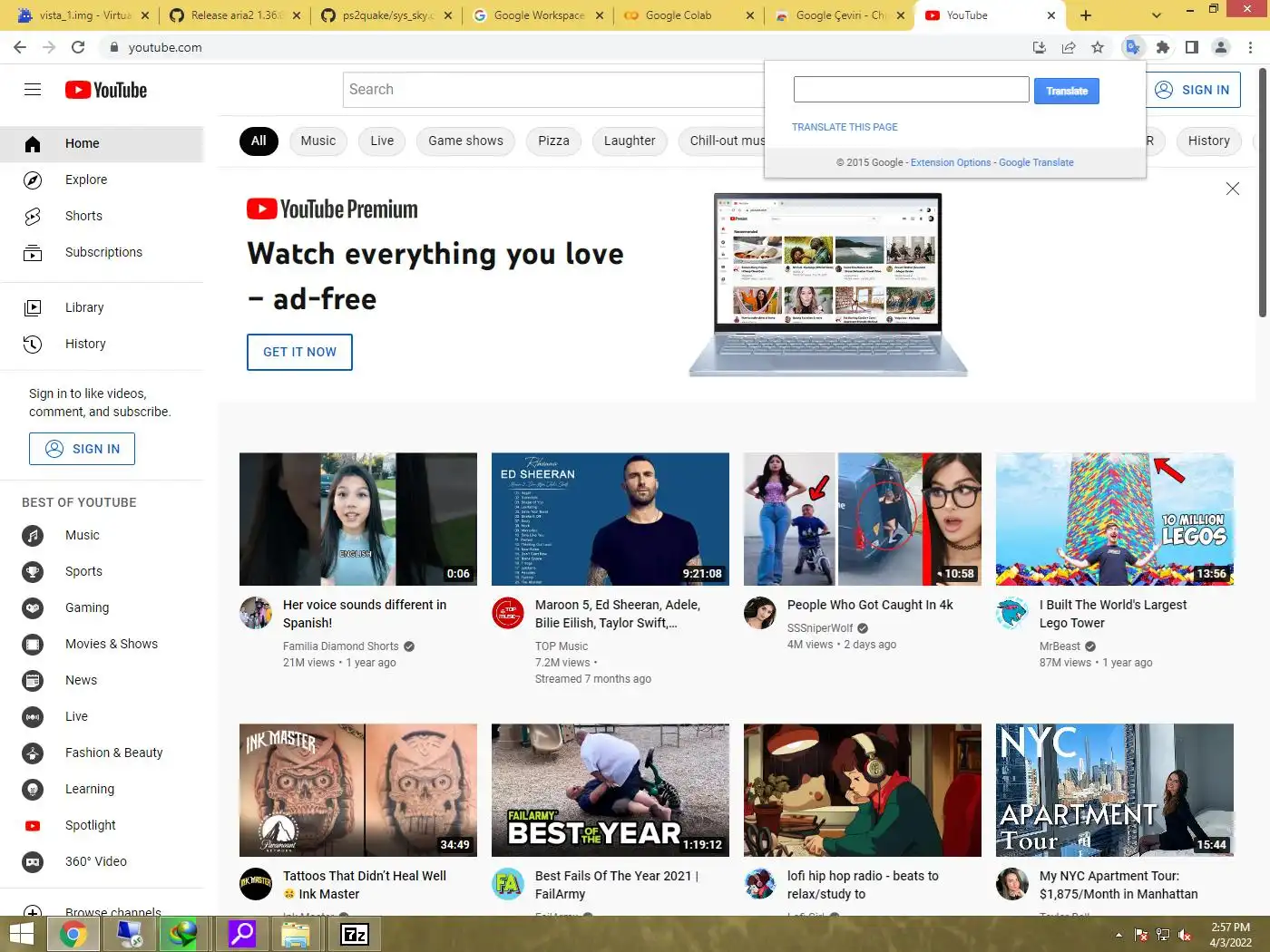Open the World's Largest Lego Tower thumbnail
The image size is (1270, 952).
[x=1115, y=519]
